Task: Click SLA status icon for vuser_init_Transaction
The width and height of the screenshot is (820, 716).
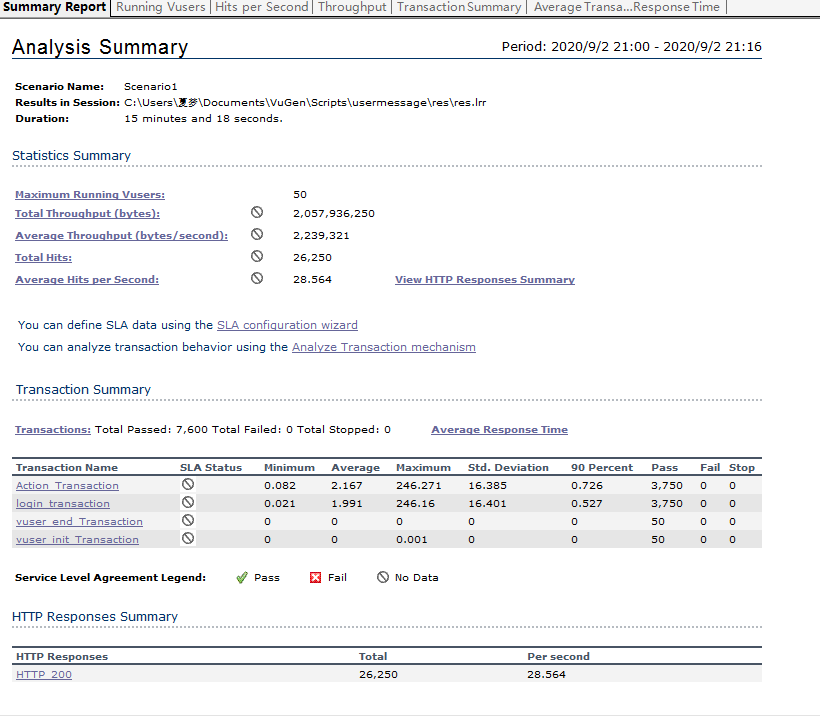Action: pos(188,538)
